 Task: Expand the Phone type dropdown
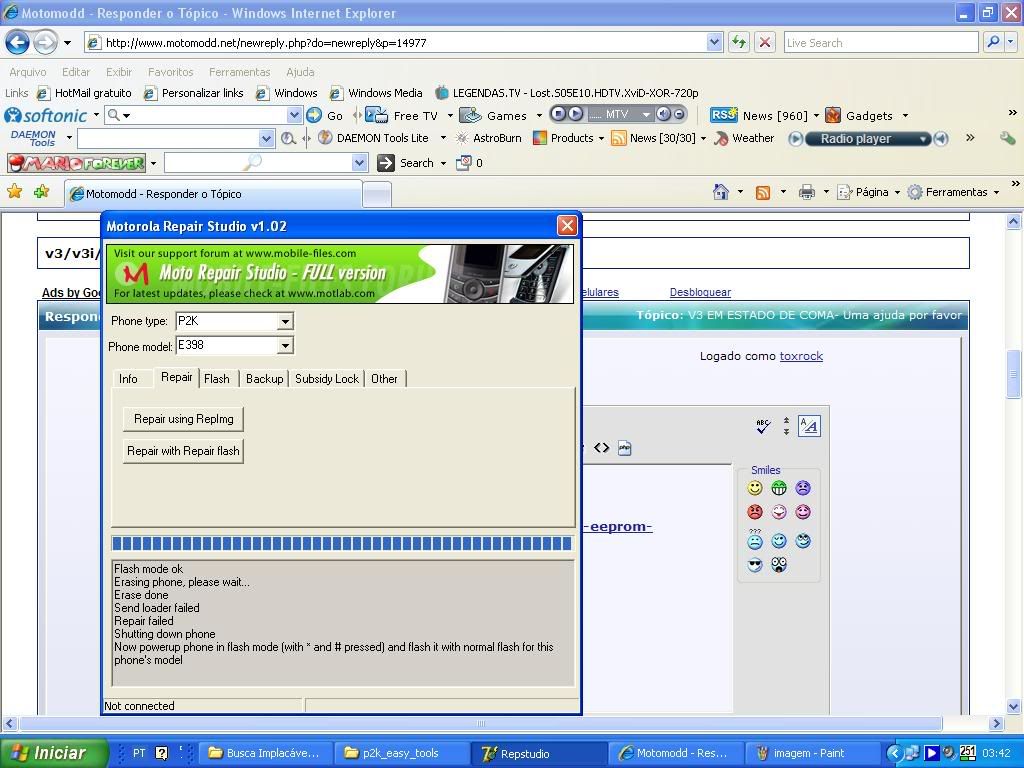tap(285, 321)
